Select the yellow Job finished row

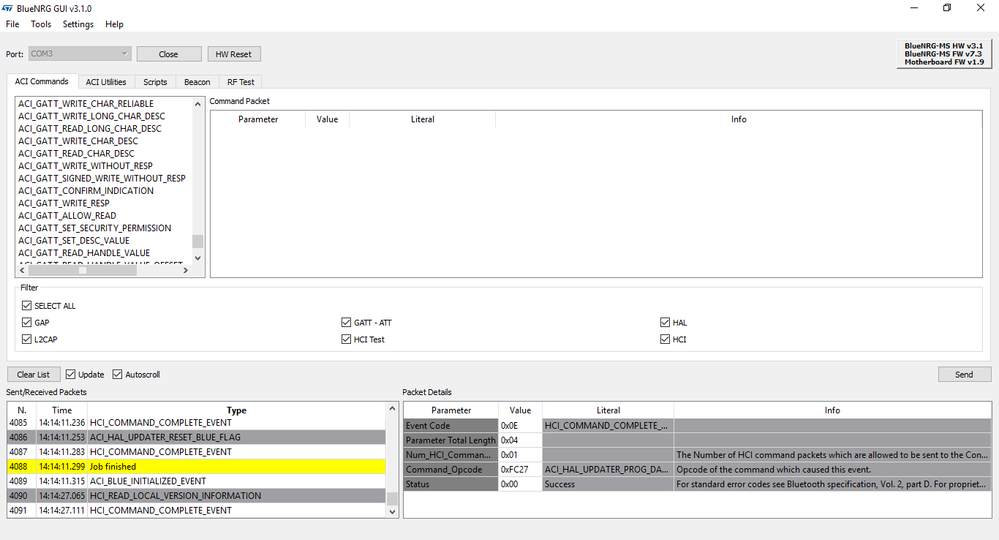point(196,466)
